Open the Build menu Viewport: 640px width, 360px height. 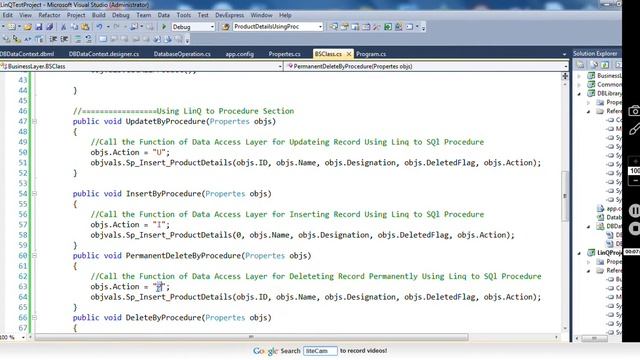tap(98, 15)
